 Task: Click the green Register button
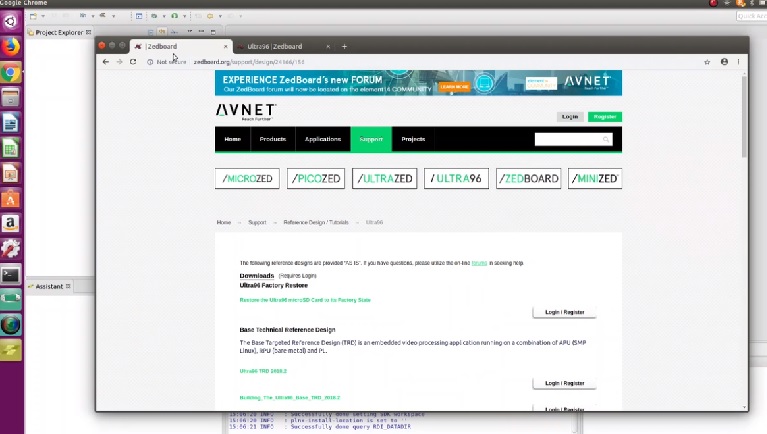click(x=604, y=117)
